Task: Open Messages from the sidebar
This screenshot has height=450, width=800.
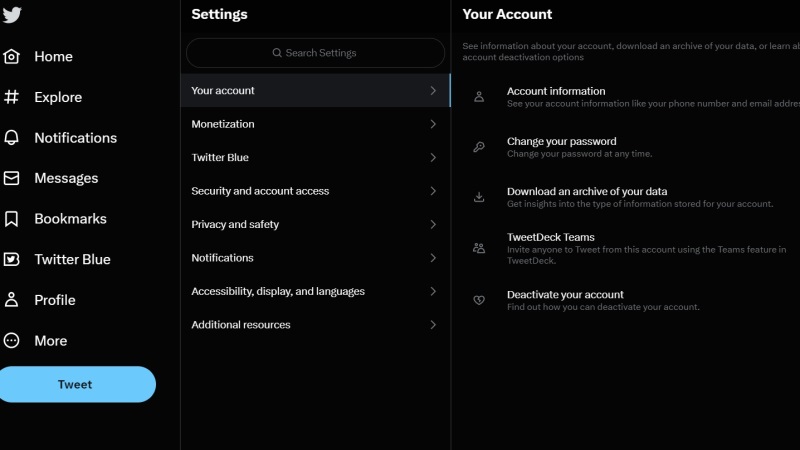Action: tap(66, 178)
